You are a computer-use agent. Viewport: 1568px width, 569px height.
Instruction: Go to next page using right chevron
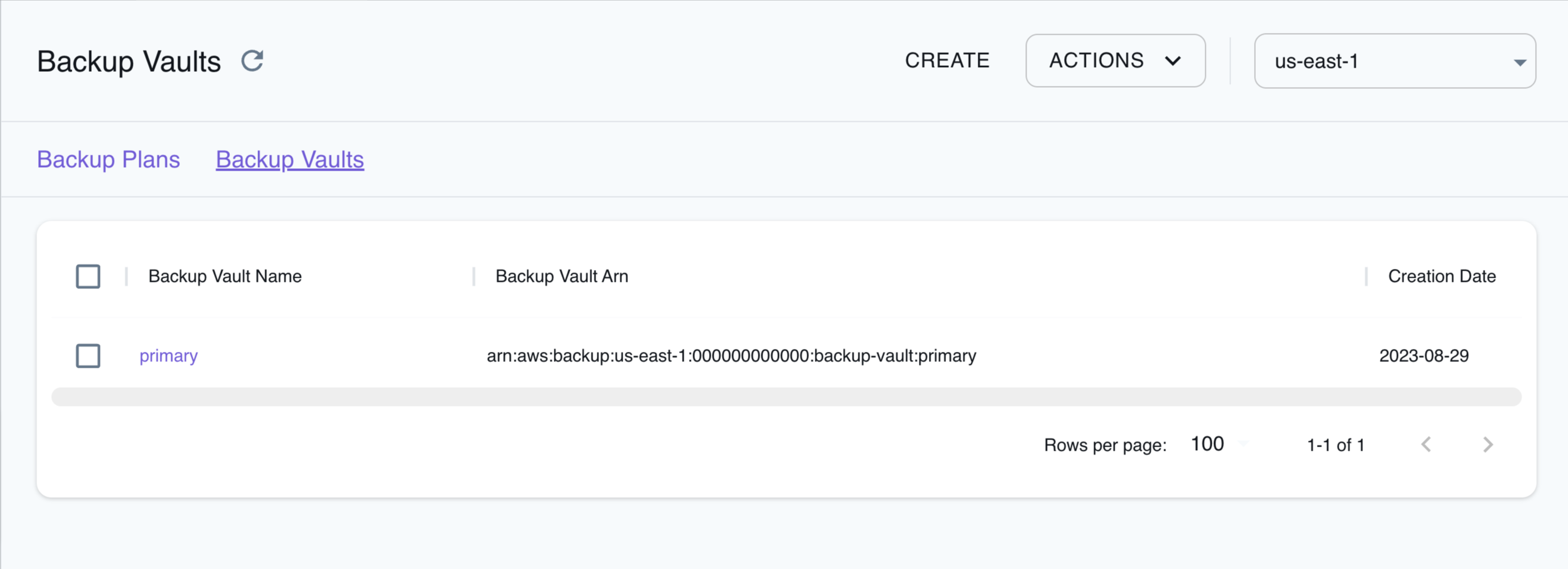(1487, 444)
